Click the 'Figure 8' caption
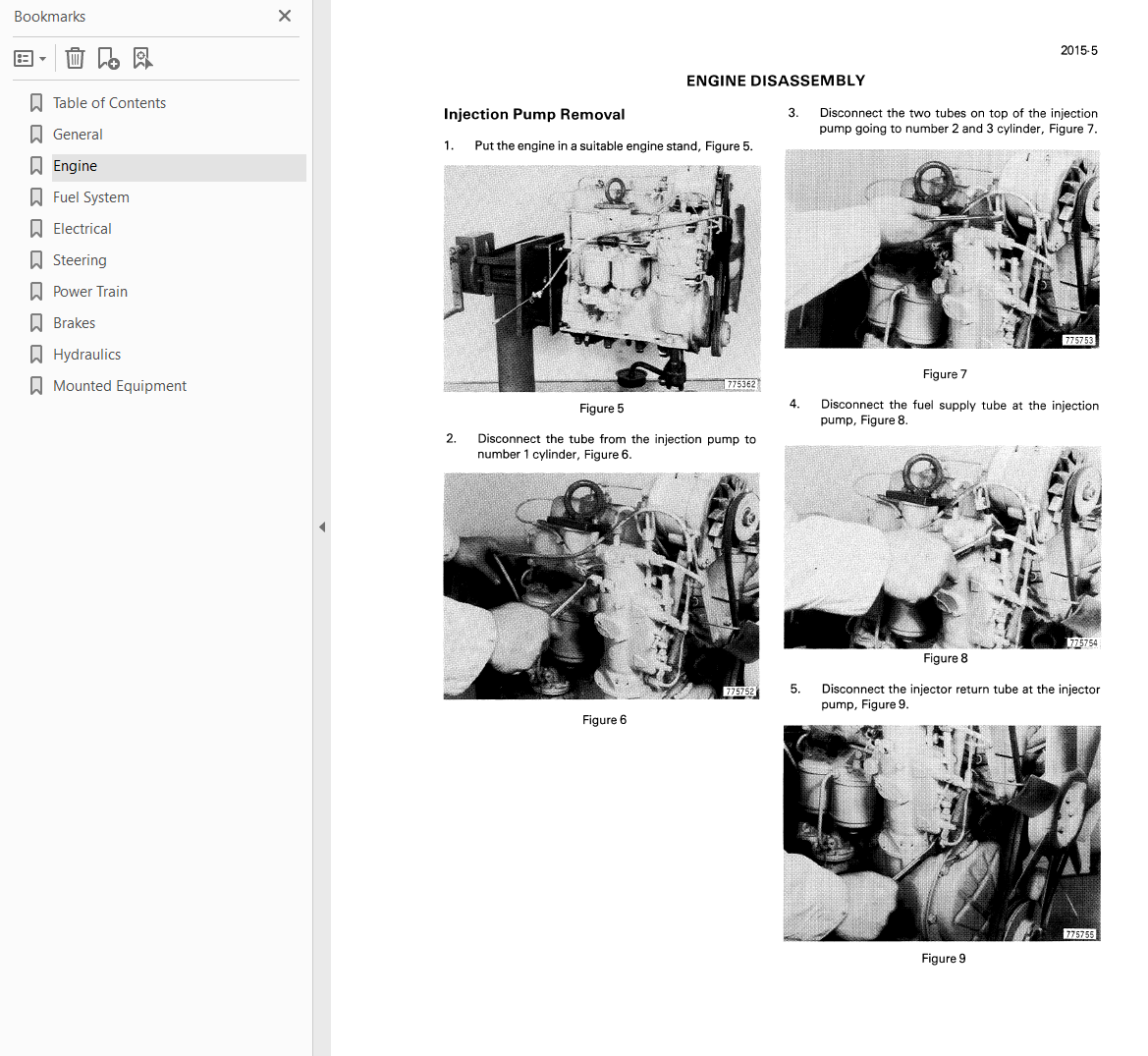Viewport: 1148px width, 1056px height. click(x=945, y=658)
